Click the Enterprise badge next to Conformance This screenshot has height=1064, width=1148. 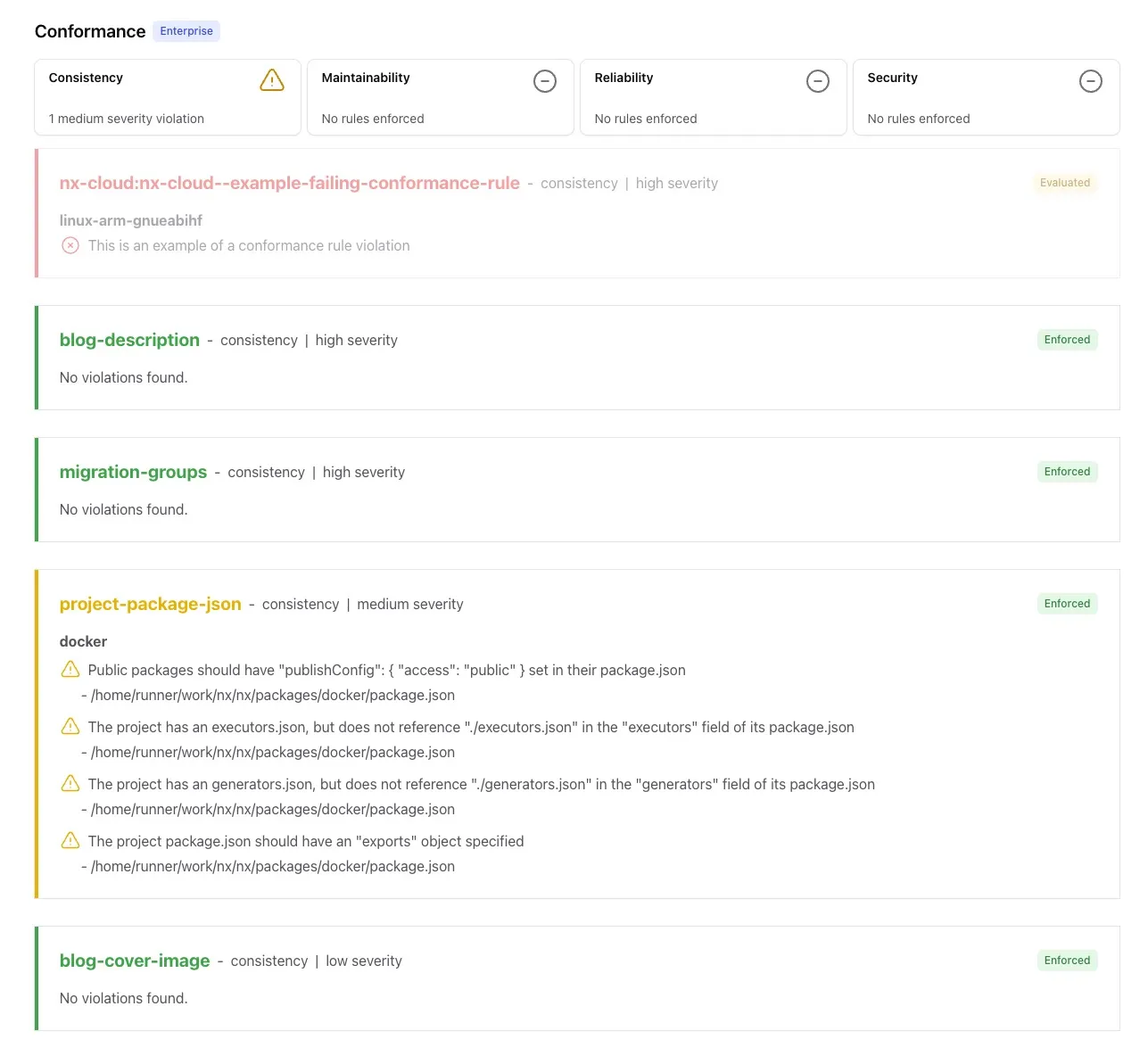coord(186,31)
